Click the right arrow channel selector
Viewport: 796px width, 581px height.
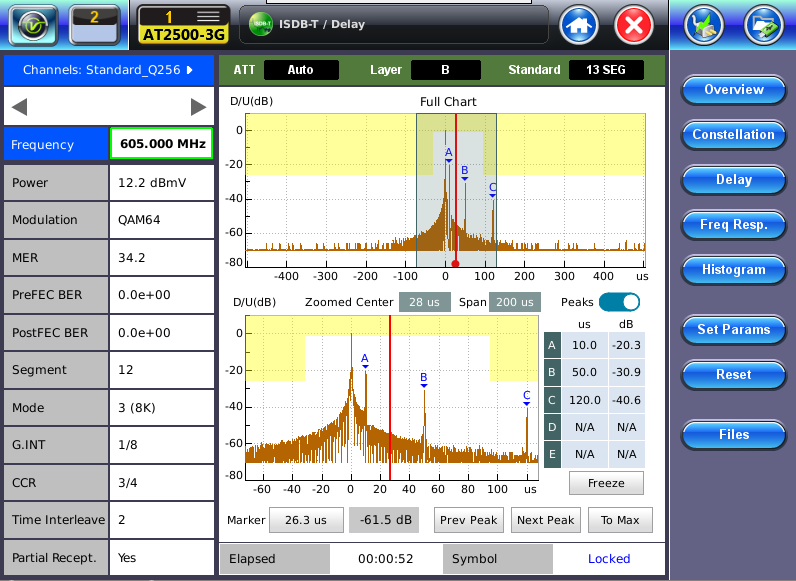click(x=198, y=107)
